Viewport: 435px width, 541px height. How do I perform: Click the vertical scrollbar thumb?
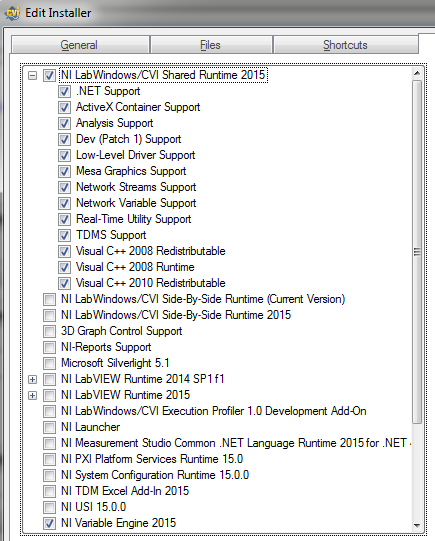(417, 252)
